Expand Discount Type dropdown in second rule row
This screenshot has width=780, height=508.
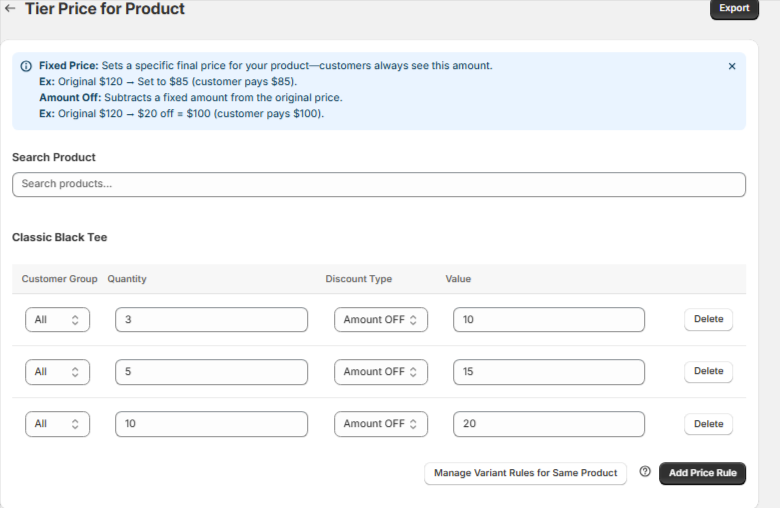coord(381,371)
